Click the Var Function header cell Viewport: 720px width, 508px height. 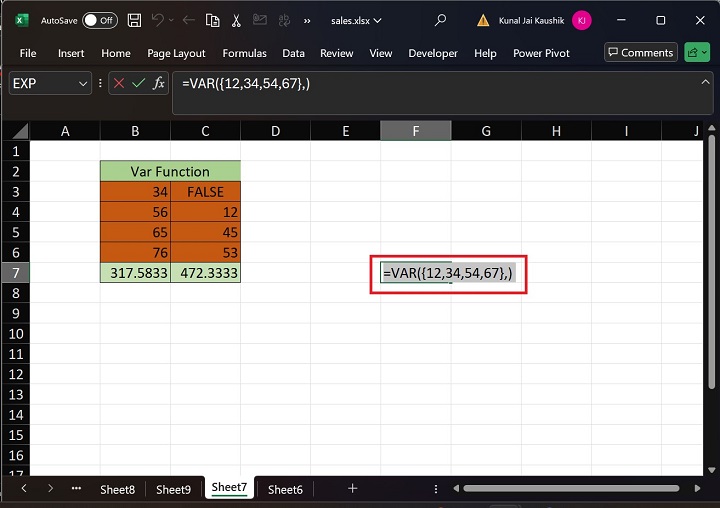pyautogui.click(x=170, y=171)
